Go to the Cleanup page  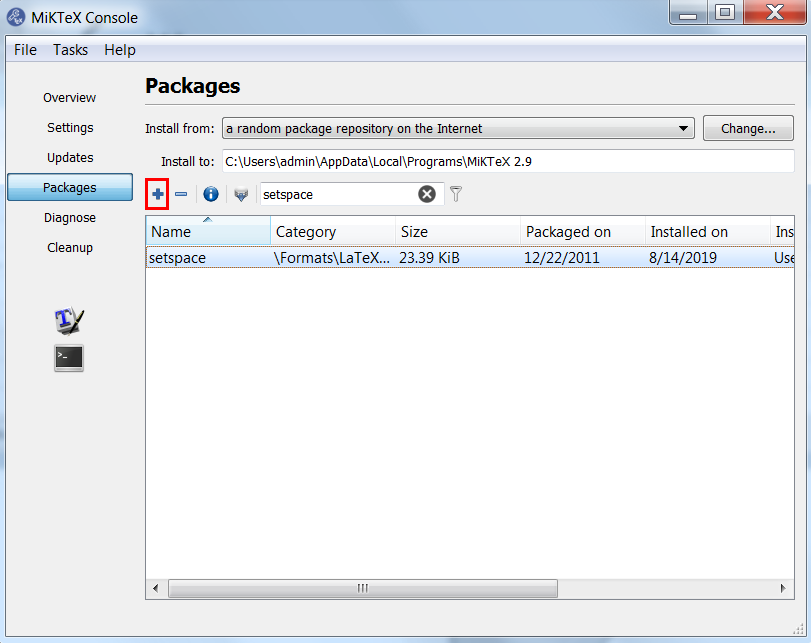point(70,248)
